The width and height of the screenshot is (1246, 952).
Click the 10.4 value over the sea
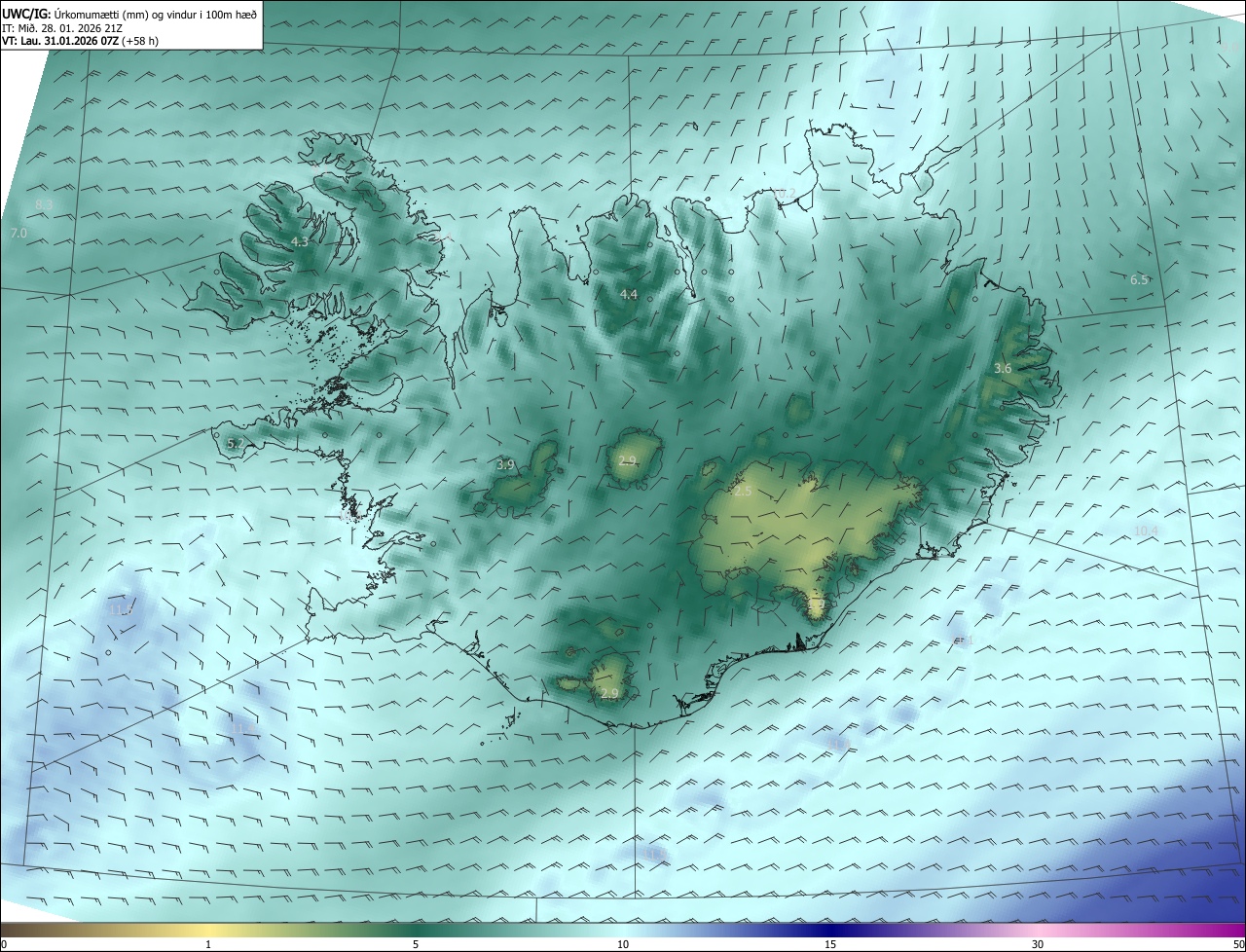coord(1146,531)
